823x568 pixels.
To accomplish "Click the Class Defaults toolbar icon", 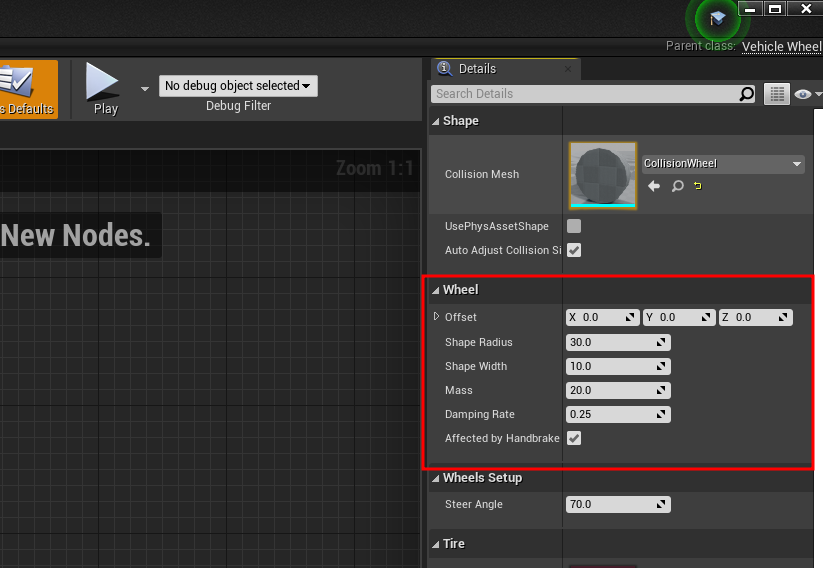I will (26, 88).
